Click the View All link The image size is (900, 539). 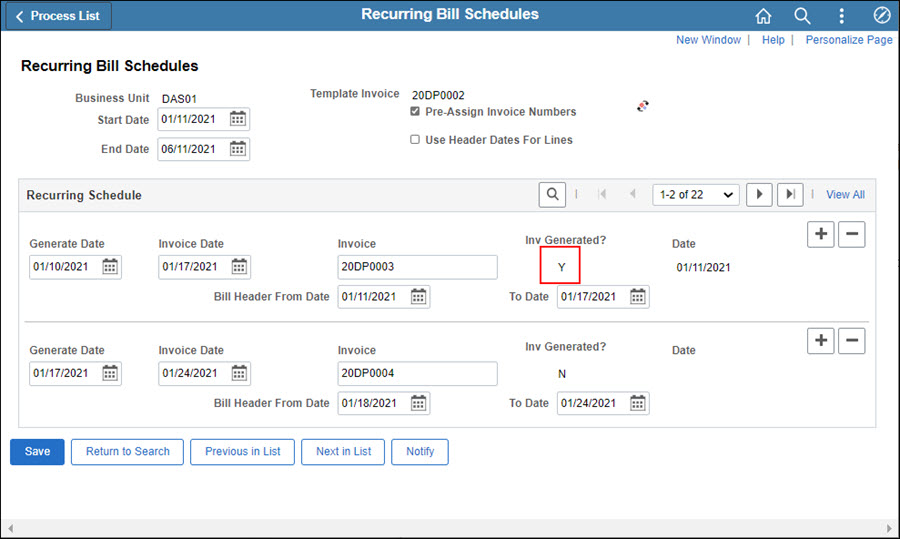845,195
